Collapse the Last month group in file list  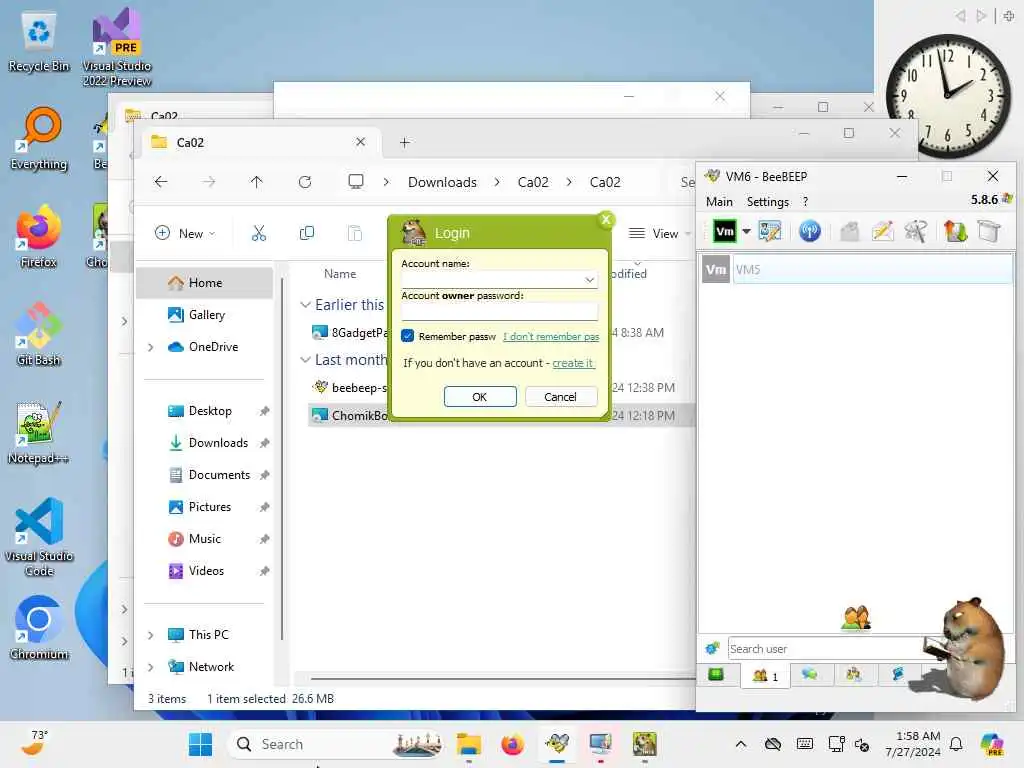click(304, 360)
